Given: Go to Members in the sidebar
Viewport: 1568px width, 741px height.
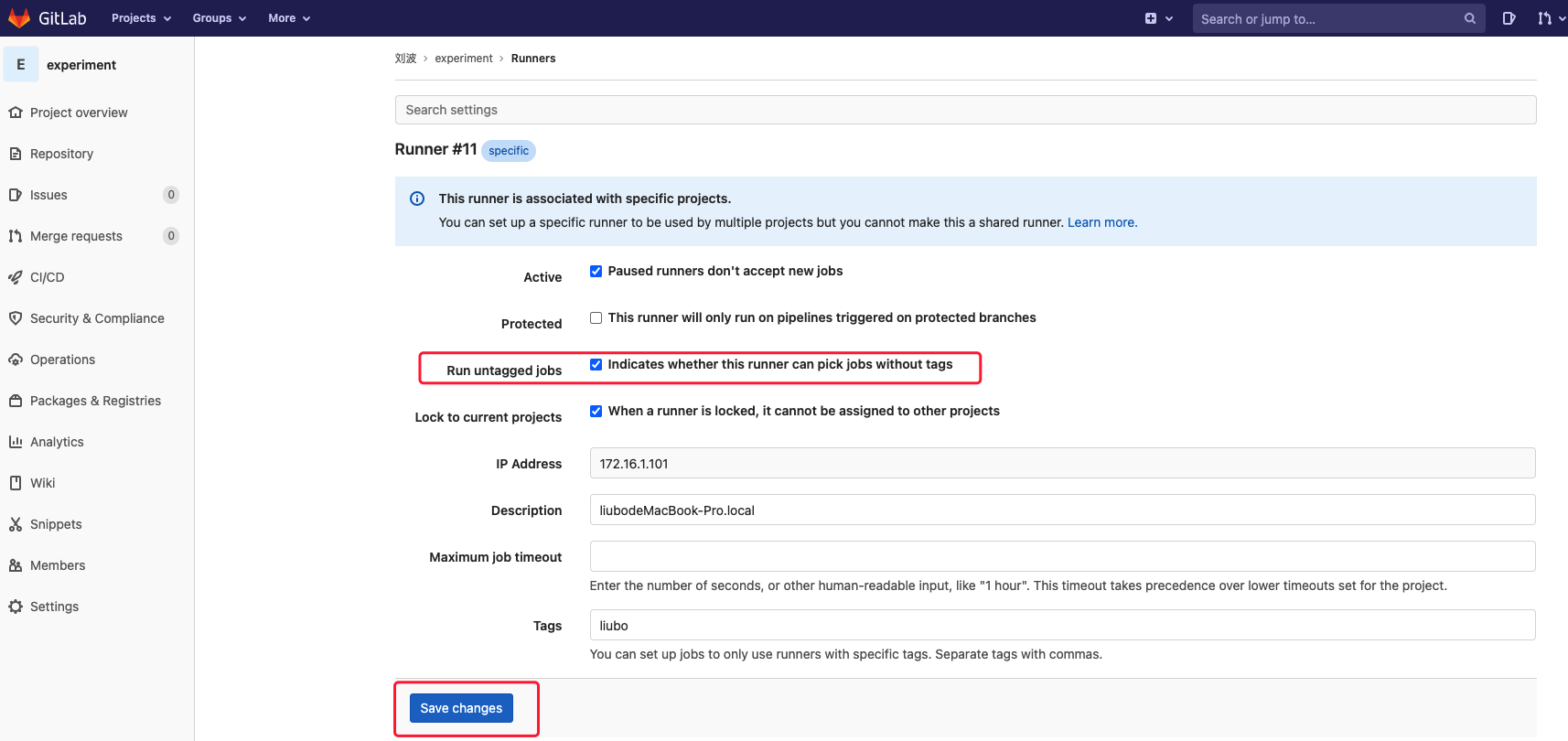Looking at the screenshot, I should [x=58, y=565].
